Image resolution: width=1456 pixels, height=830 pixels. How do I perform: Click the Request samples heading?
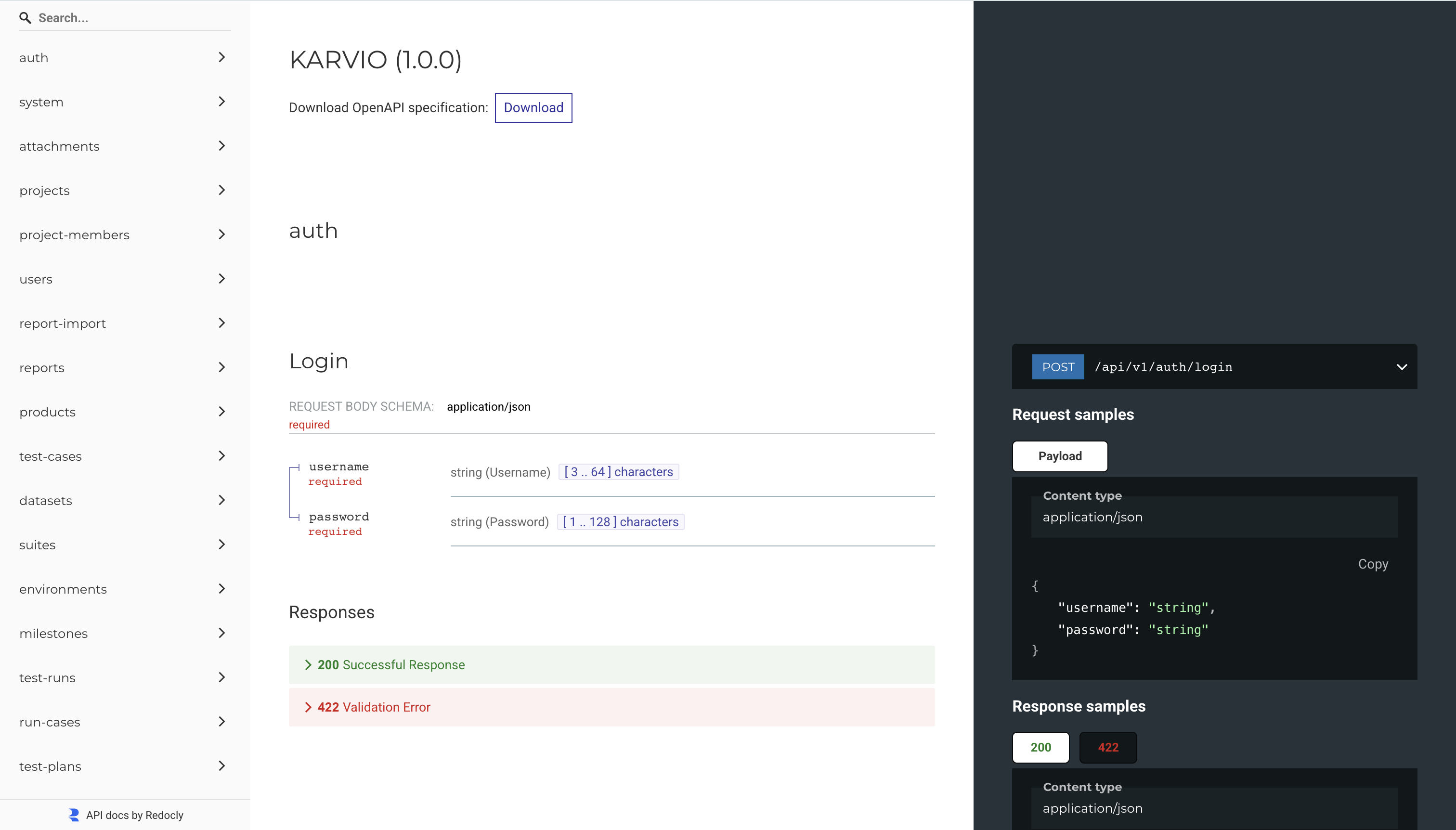(x=1073, y=415)
